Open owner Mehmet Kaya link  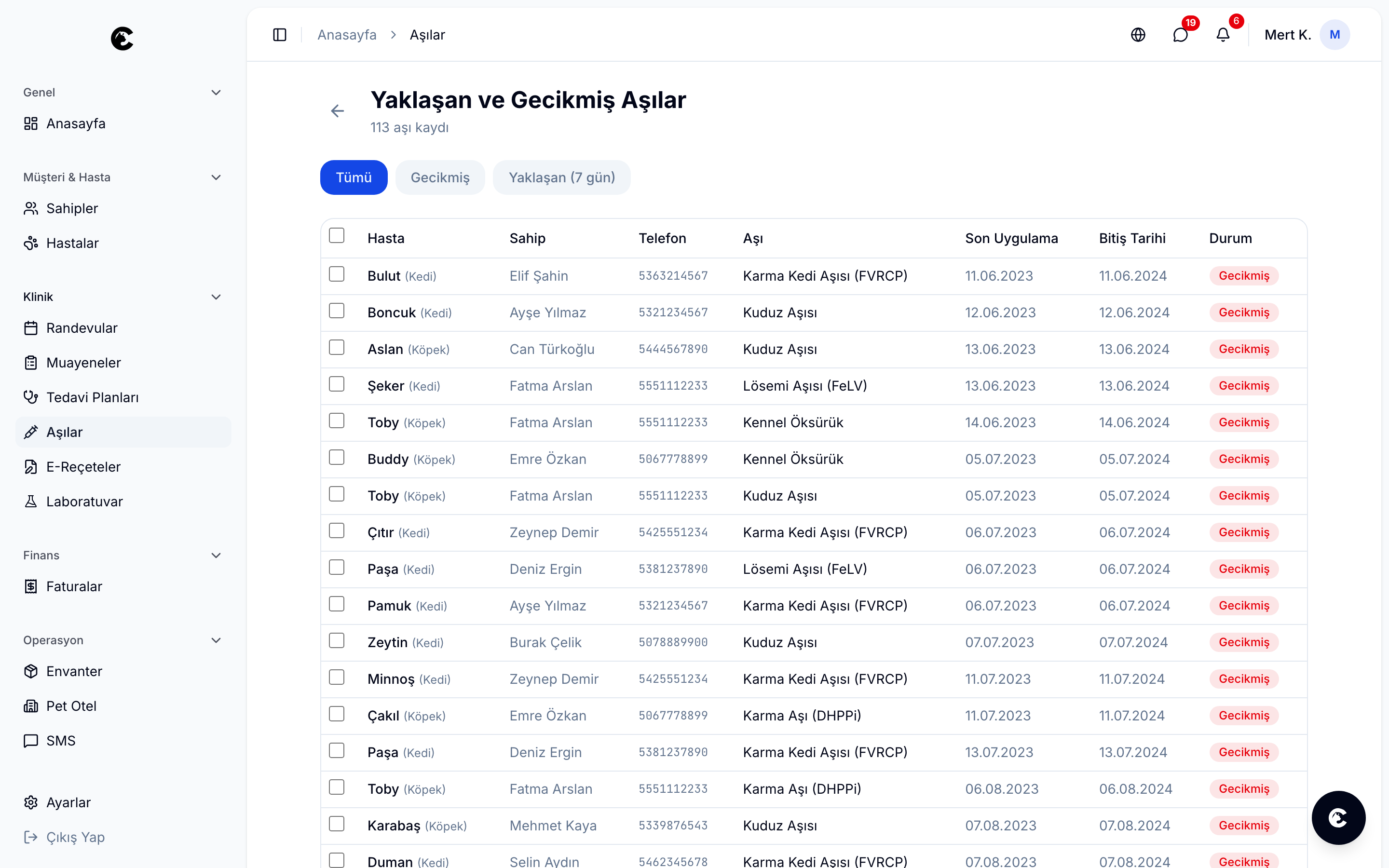click(553, 826)
